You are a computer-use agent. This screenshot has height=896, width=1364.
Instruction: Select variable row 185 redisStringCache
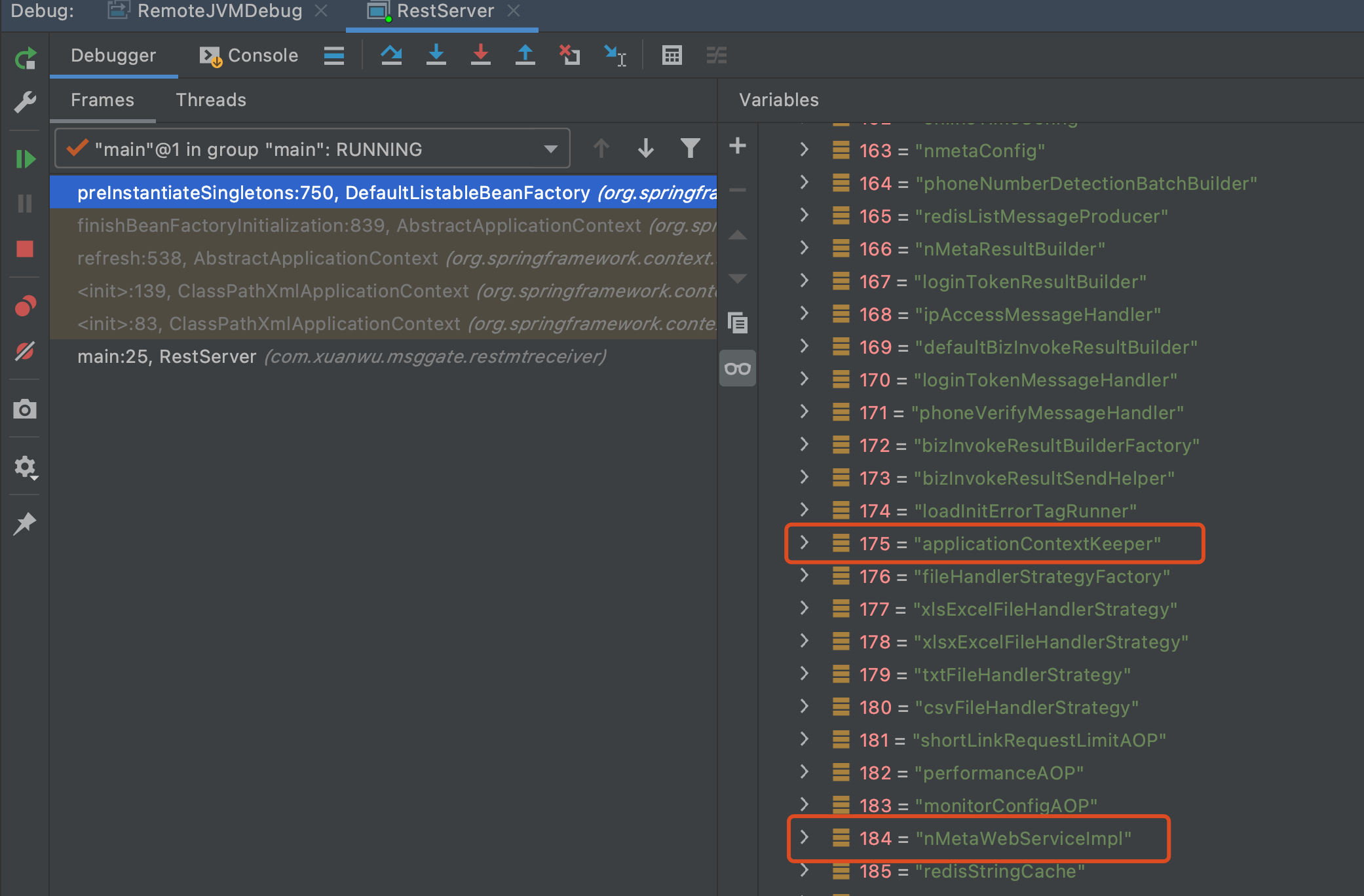[1061, 871]
